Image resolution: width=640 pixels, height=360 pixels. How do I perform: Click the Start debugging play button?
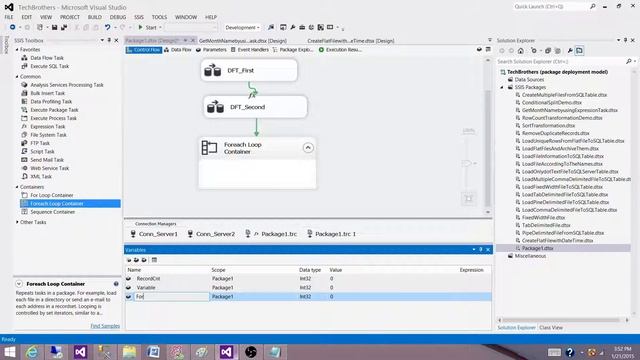point(140,27)
